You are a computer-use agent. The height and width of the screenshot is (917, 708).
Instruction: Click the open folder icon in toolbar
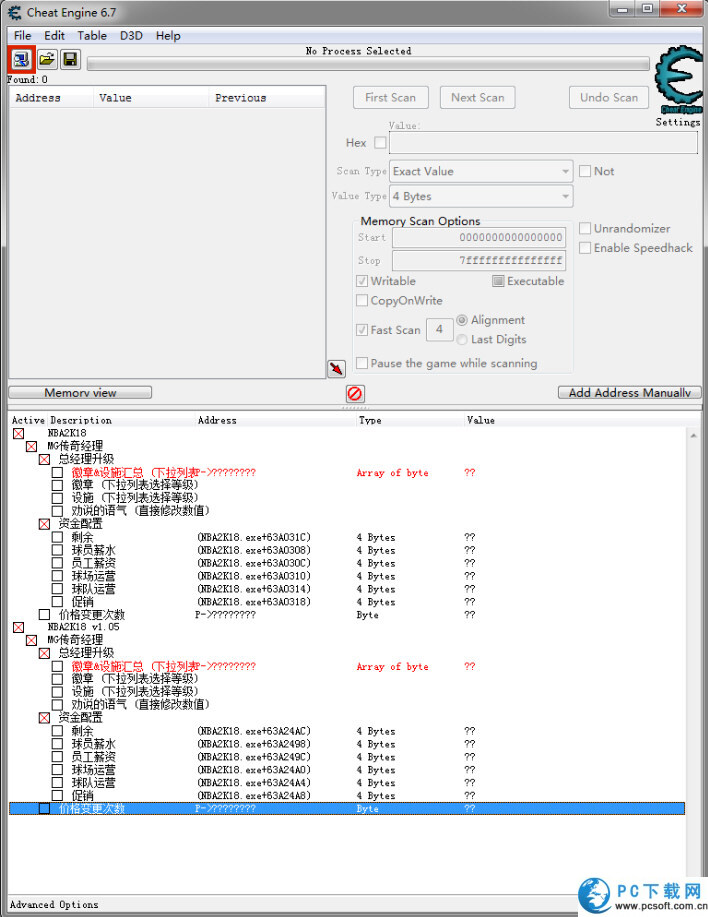(x=47, y=59)
